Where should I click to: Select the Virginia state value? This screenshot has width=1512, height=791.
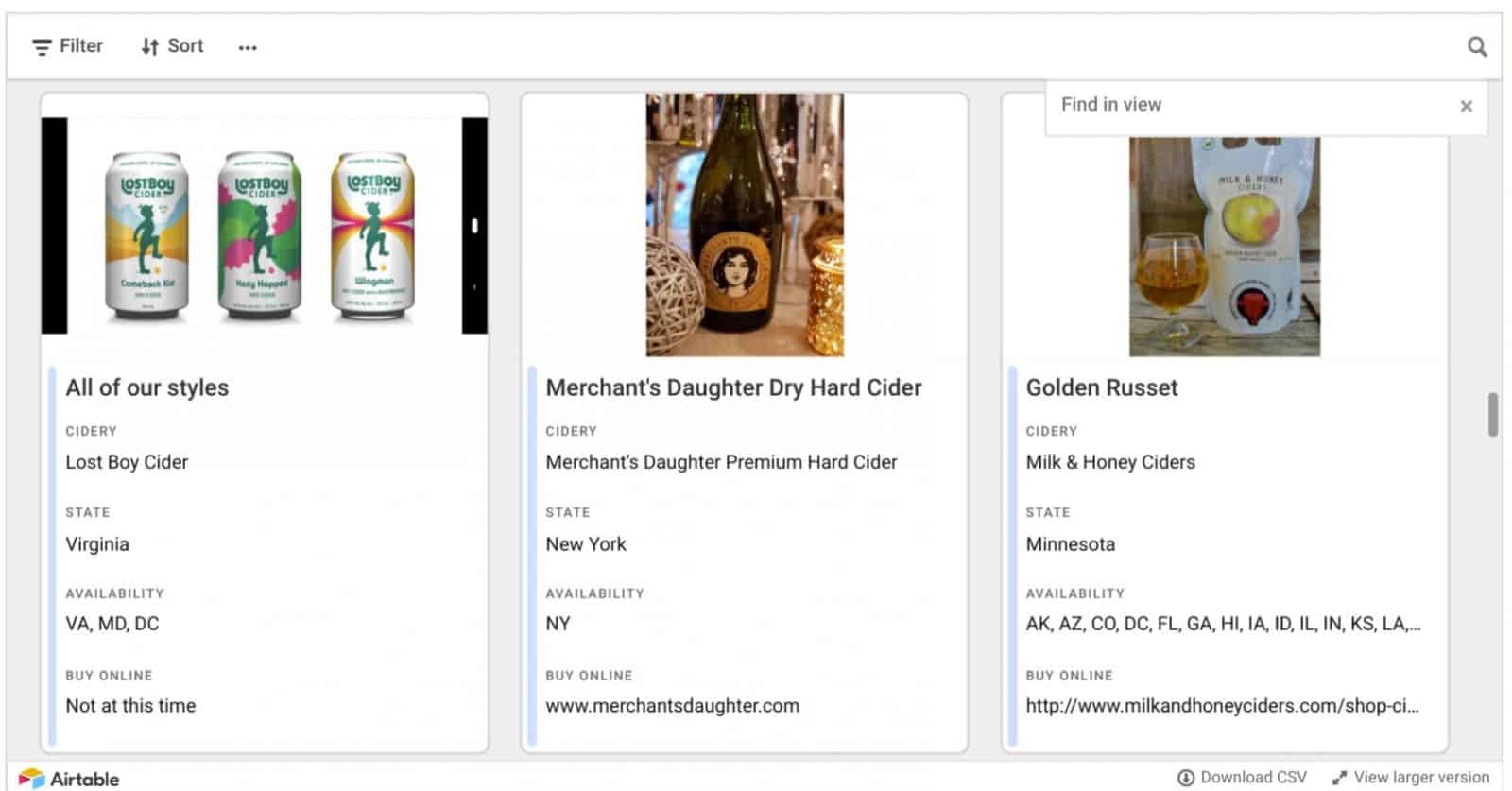click(x=97, y=544)
